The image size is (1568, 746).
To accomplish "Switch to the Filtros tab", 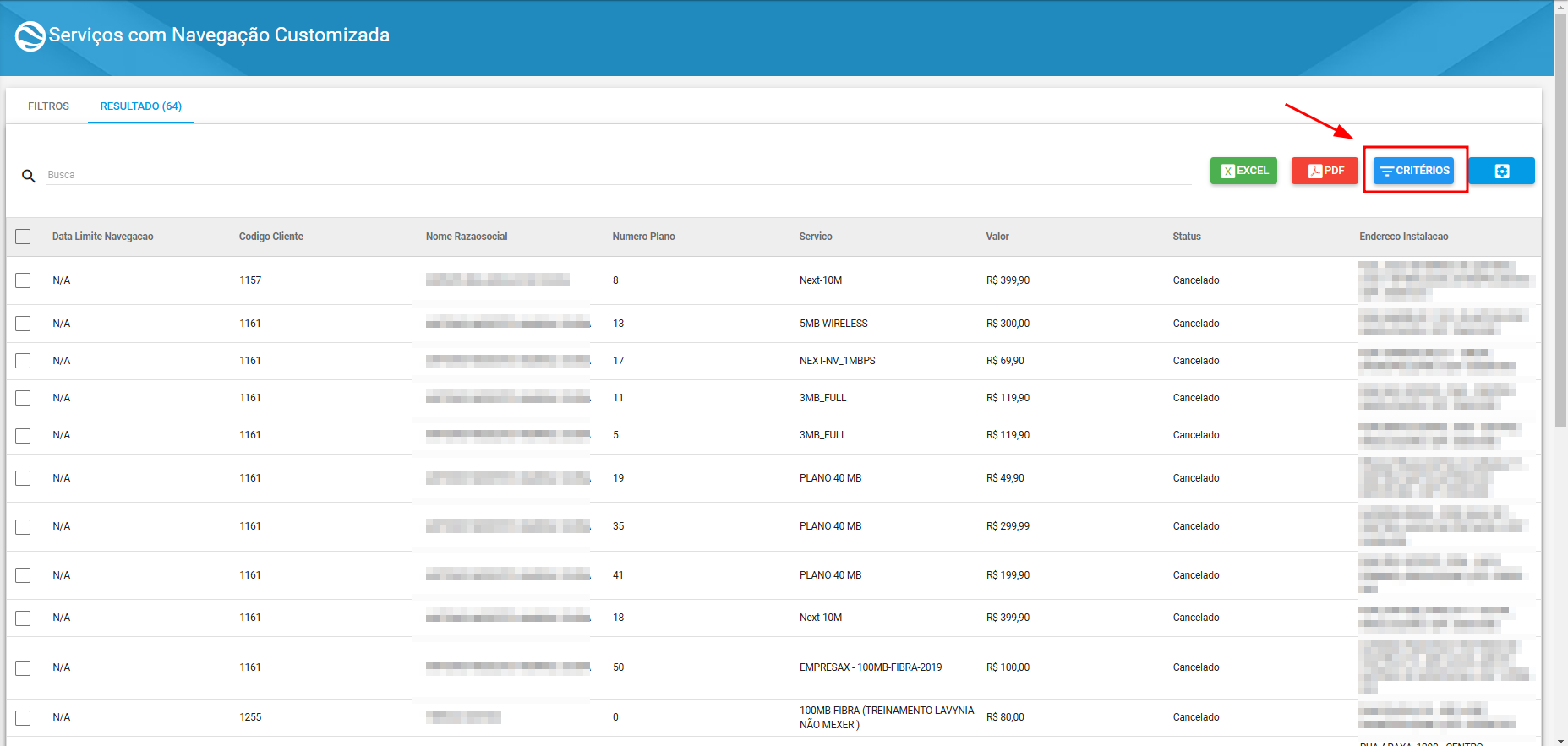I will [48, 106].
